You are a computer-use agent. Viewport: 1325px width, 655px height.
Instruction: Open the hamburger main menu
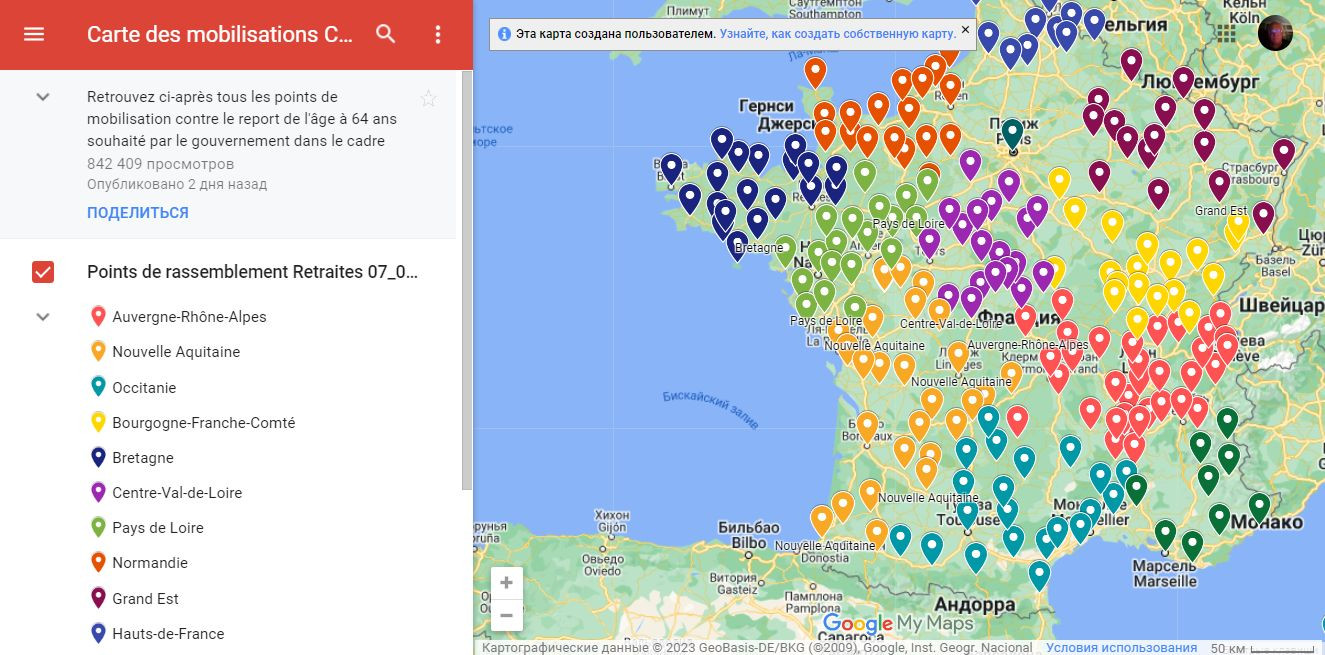[x=34, y=34]
